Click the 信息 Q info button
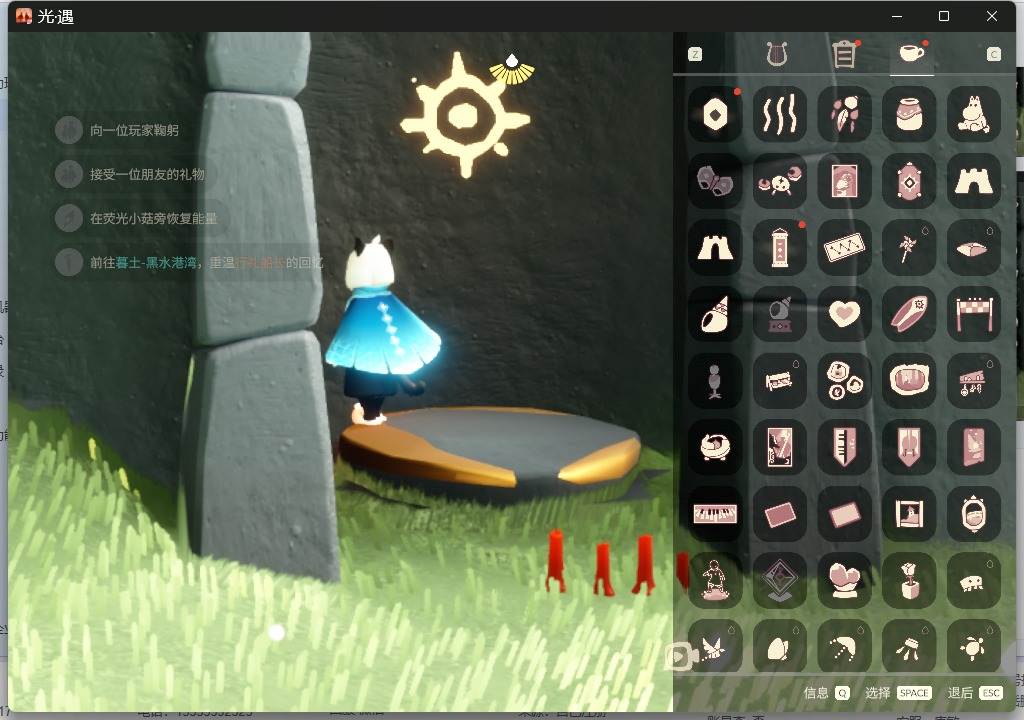1024x720 pixels. [827, 693]
